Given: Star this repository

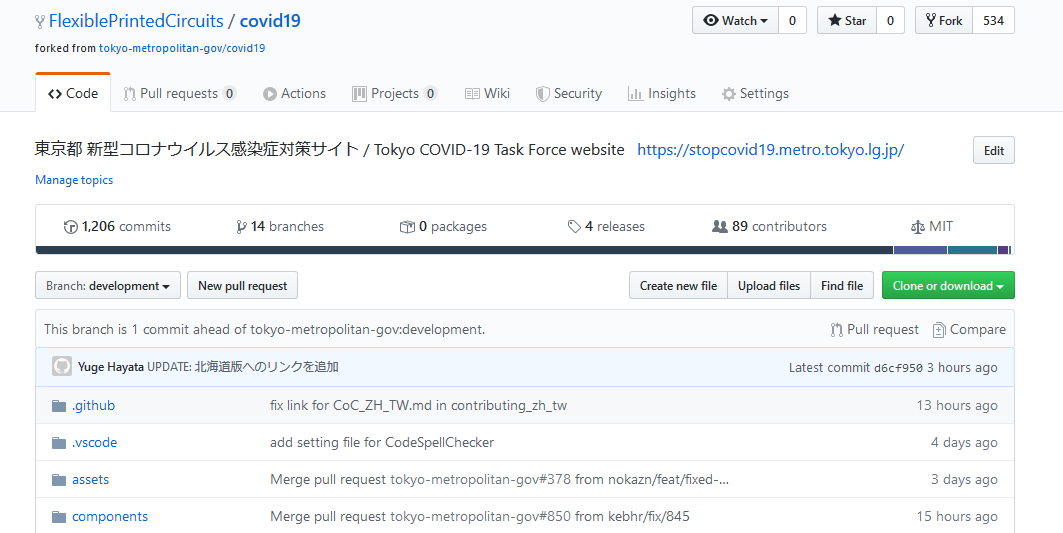Looking at the screenshot, I should 847,21.
